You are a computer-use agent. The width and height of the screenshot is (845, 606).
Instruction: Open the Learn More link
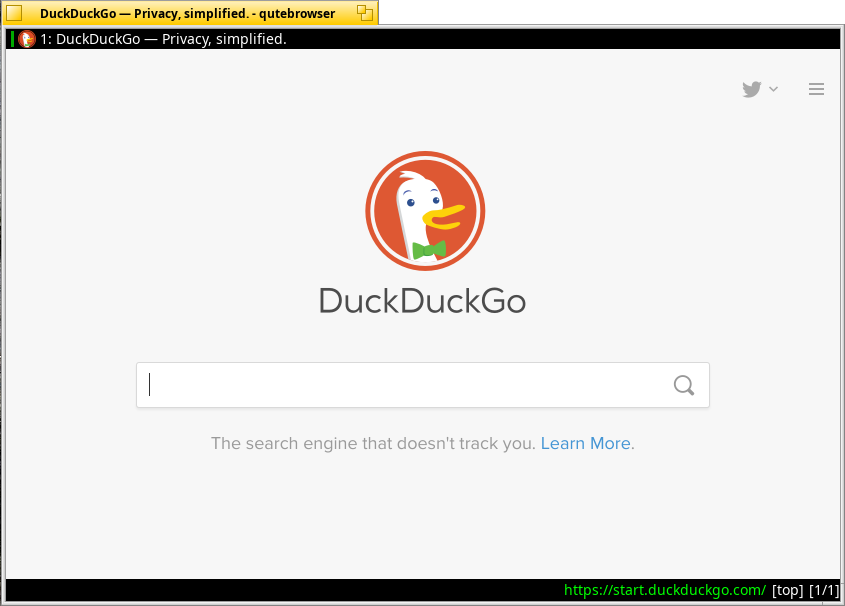click(585, 443)
